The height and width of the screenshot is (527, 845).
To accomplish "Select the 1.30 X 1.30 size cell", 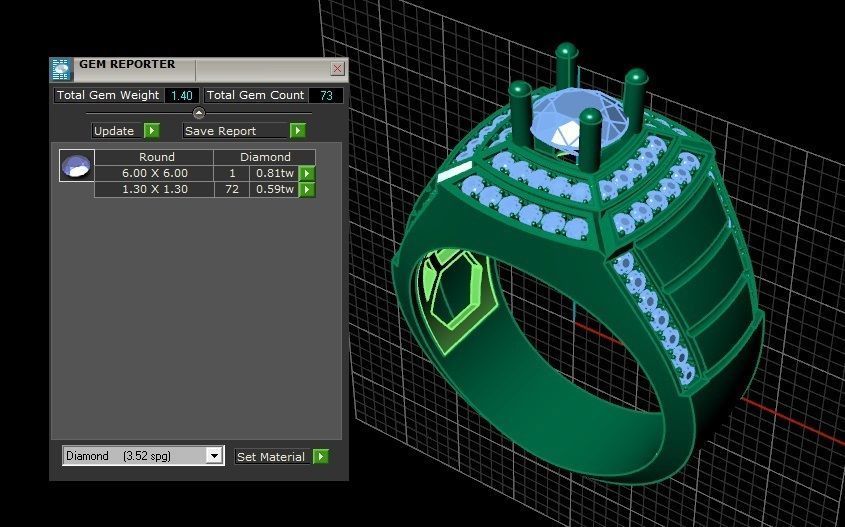I will tap(154, 189).
